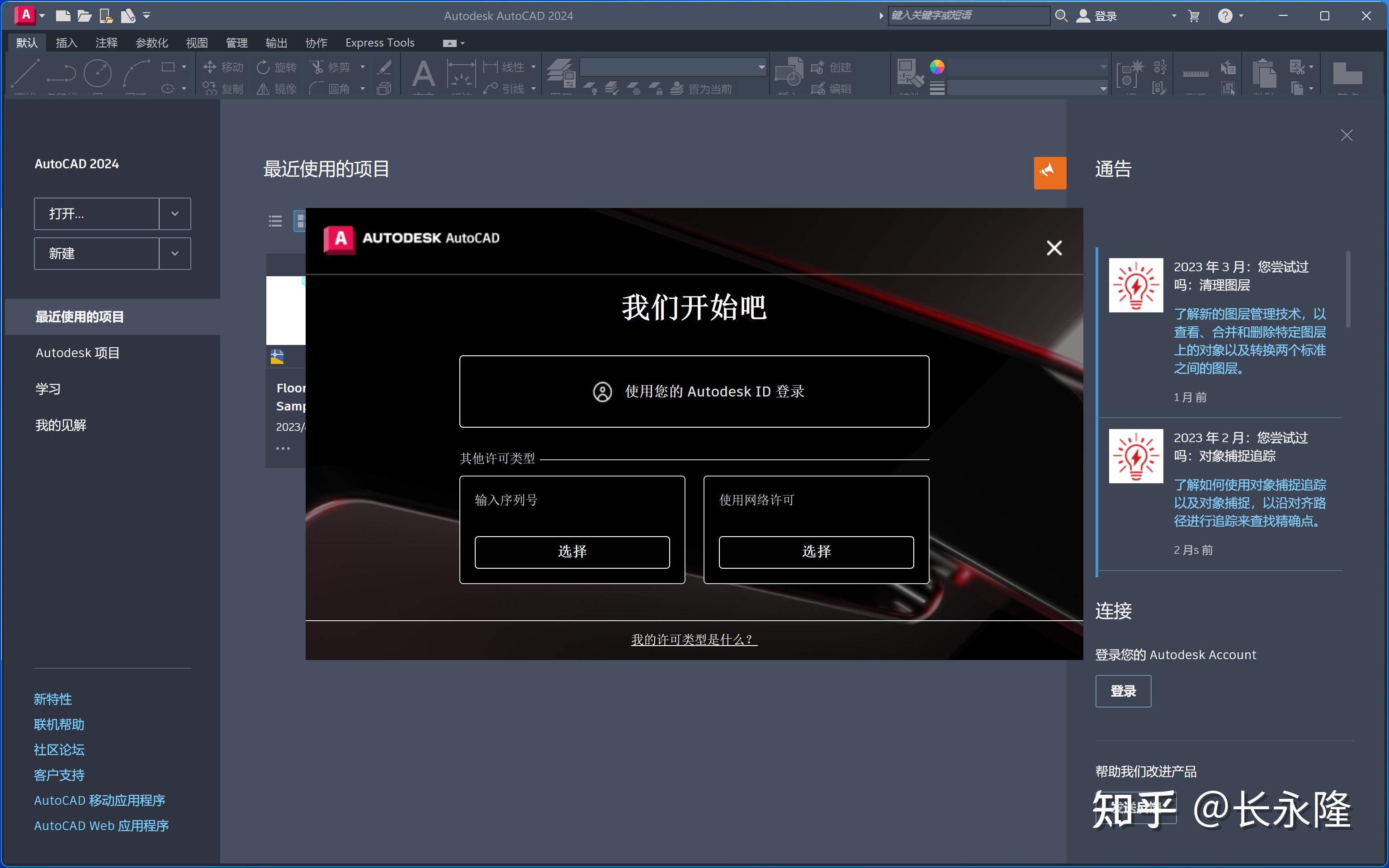Close the 我们开始吧 license dialog
This screenshot has height=868, width=1389.
[1054, 247]
